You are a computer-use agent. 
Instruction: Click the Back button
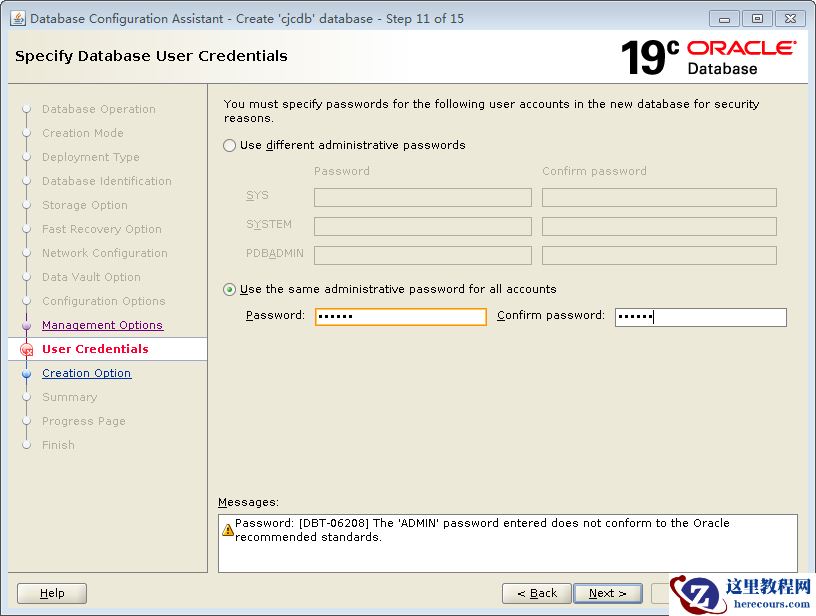click(x=537, y=593)
